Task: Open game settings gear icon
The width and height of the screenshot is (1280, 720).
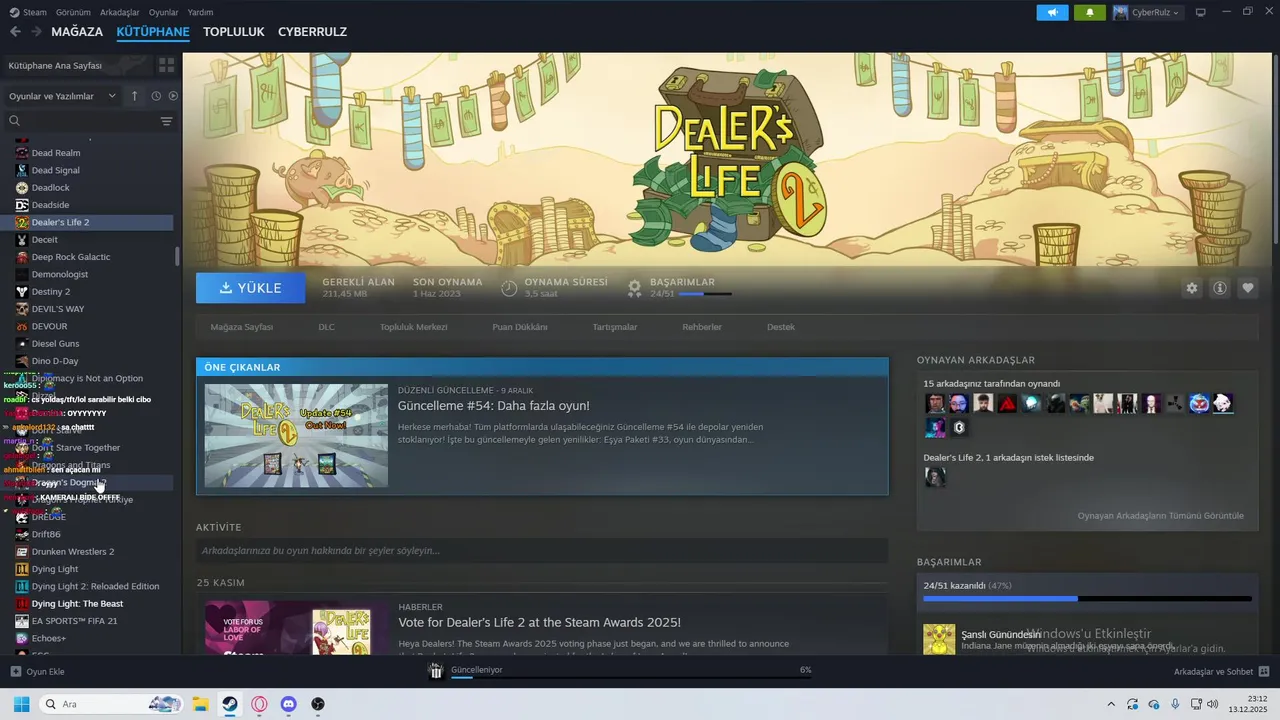Action: click(1192, 288)
